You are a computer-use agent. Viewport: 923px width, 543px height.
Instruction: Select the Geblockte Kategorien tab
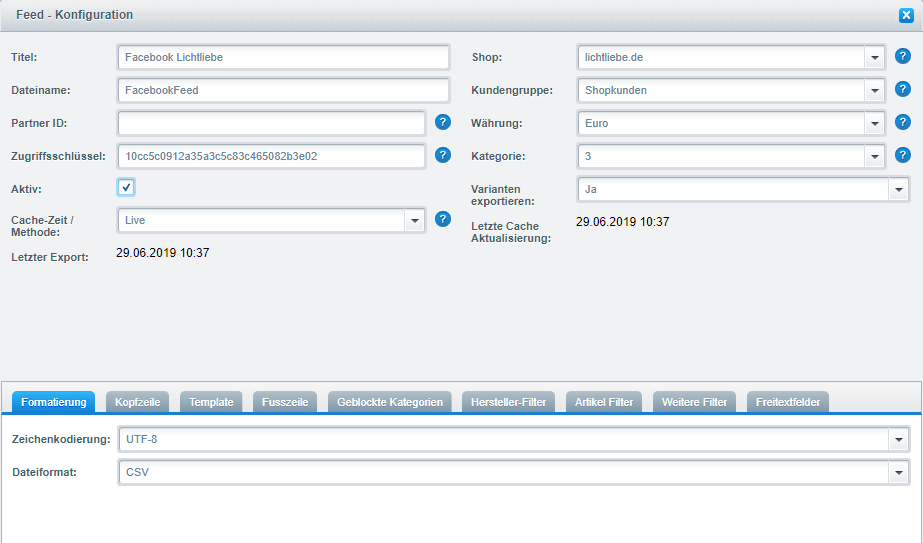(390, 402)
